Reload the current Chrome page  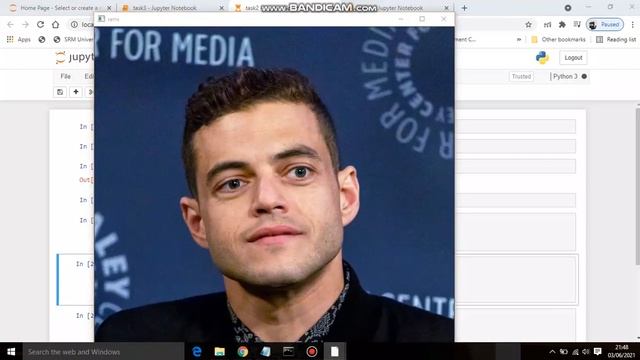(x=40, y=24)
